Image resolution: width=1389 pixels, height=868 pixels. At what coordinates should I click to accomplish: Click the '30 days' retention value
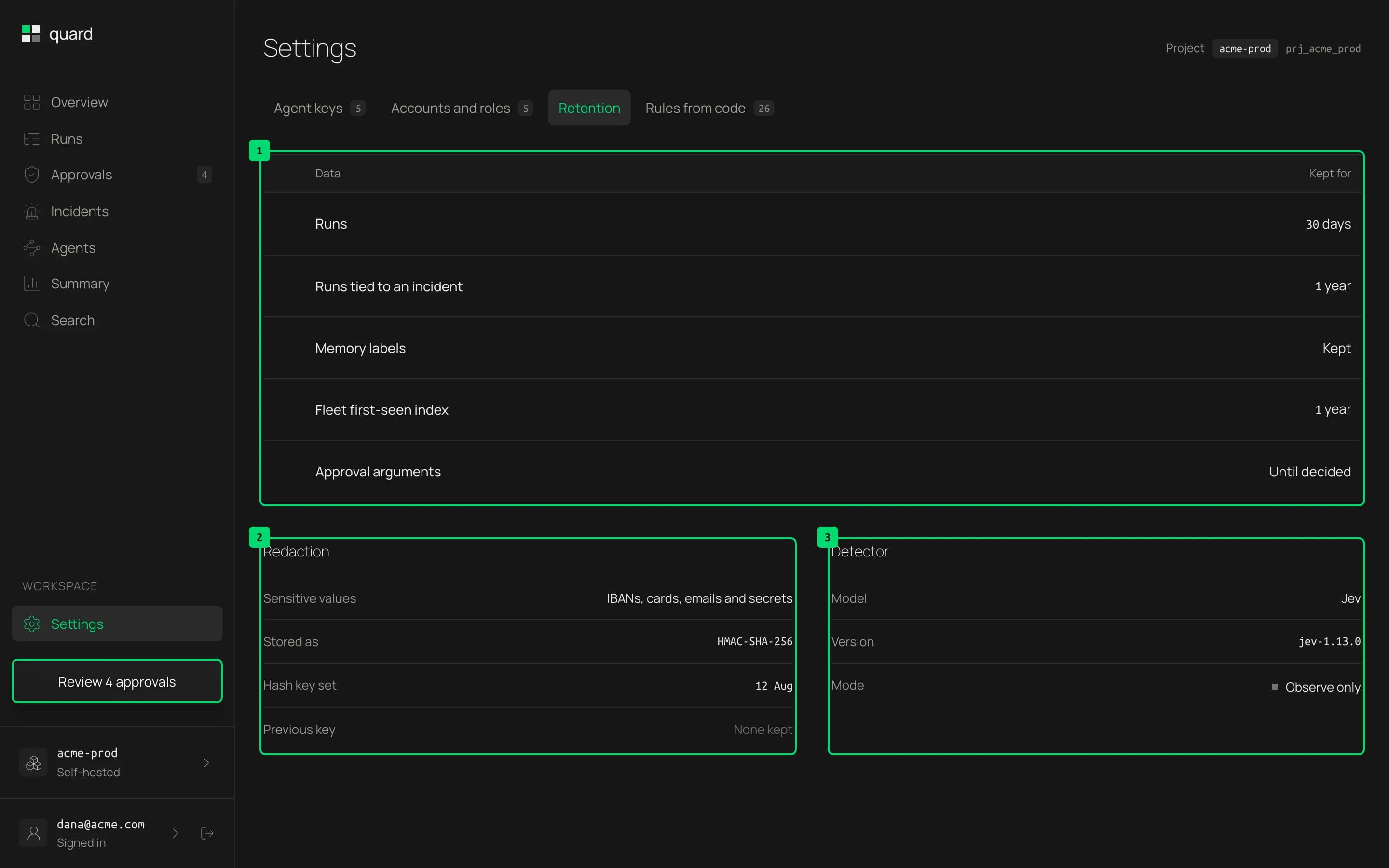[1328, 224]
